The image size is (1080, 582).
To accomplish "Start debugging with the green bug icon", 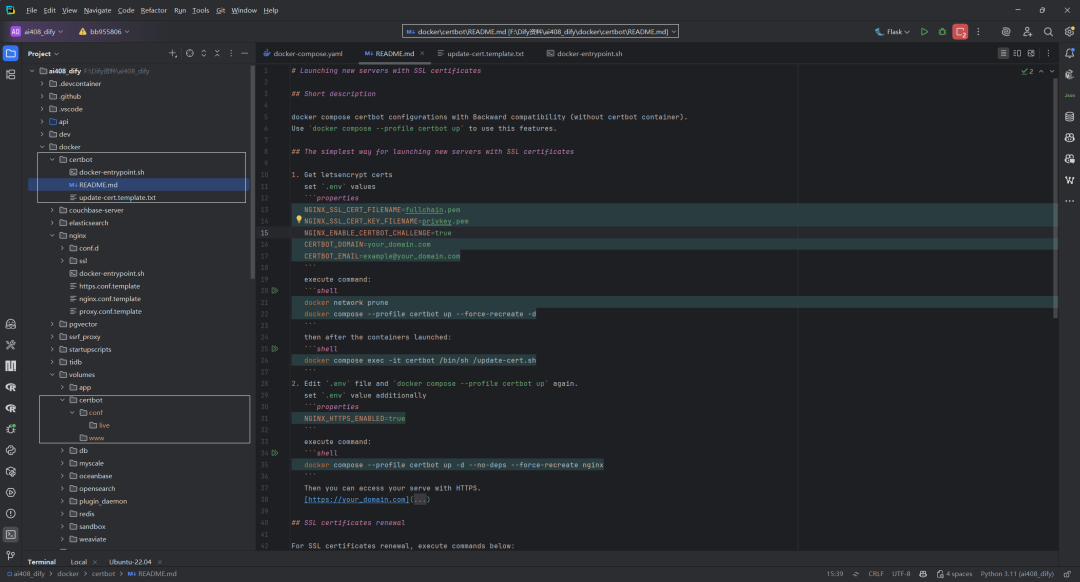I will click(x=942, y=32).
